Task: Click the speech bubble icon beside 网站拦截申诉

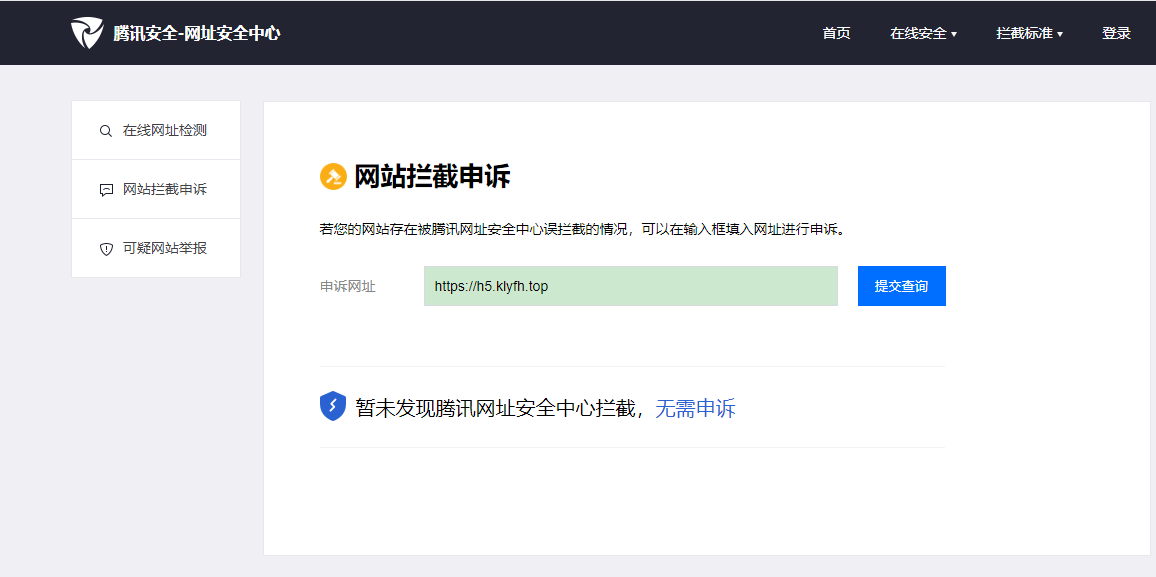Action: (x=105, y=190)
